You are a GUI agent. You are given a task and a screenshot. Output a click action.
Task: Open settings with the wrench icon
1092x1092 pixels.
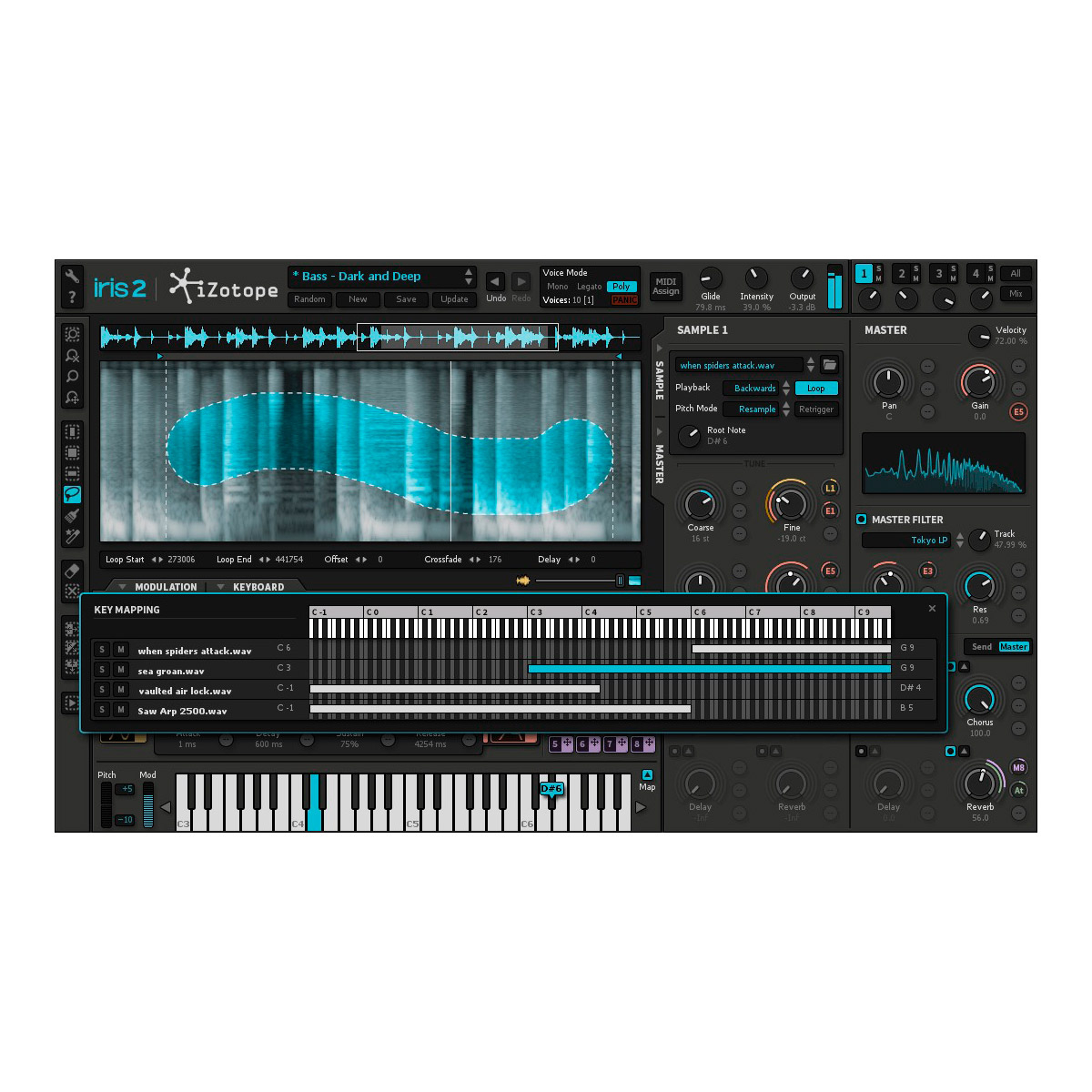(x=72, y=276)
